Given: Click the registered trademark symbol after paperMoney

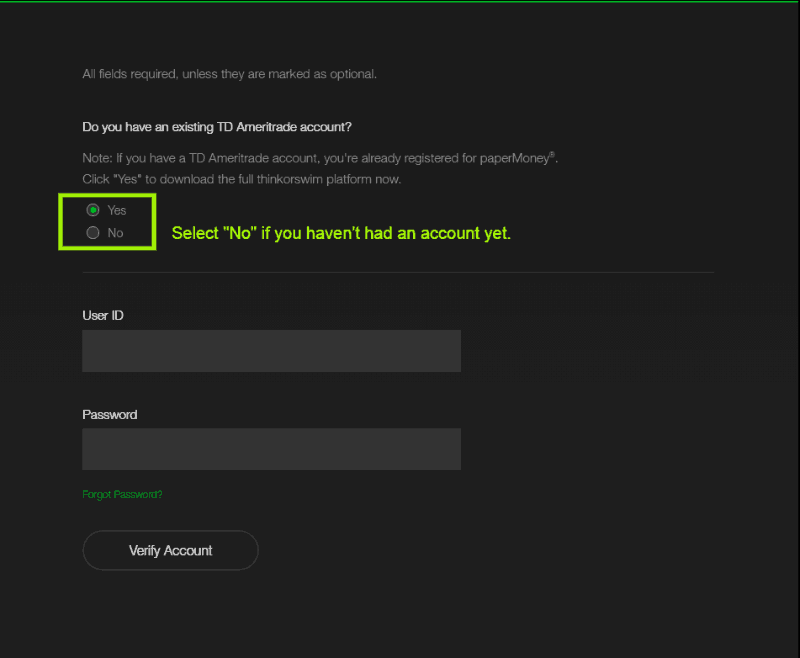Looking at the screenshot, I should 555,155.
